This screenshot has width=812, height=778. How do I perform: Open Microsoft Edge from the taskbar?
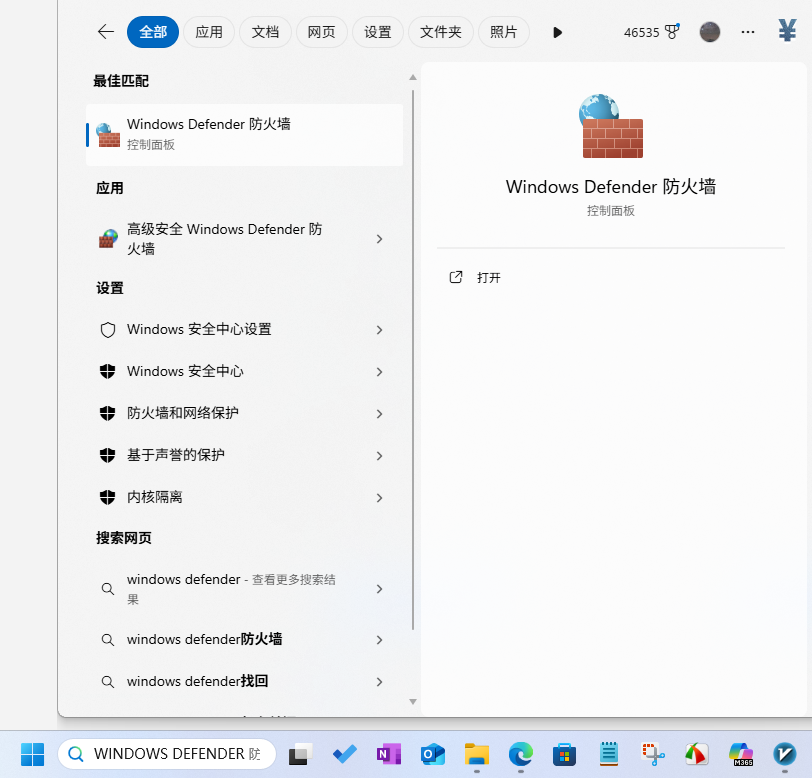coord(520,754)
